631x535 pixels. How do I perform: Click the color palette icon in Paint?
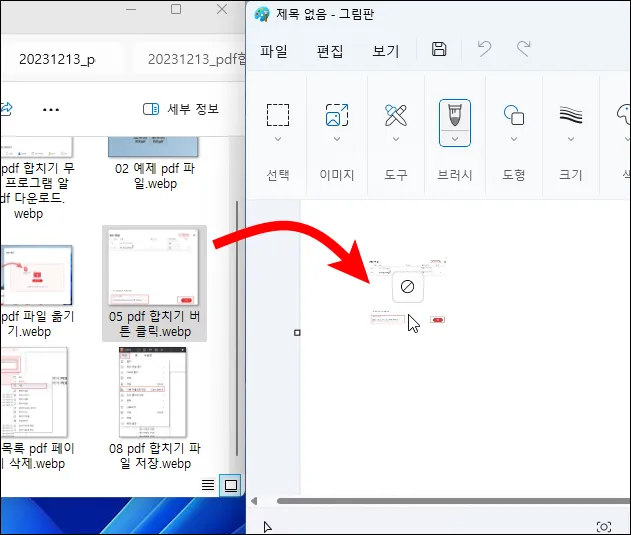pyautogui.click(x=624, y=115)
